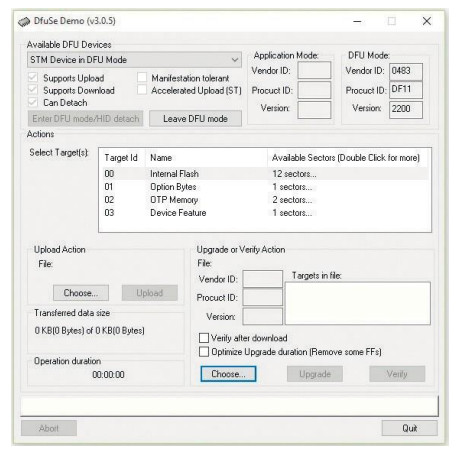The height and width of the screenshot is (449, 458).
Task: Minimize the DfuSe Demo window
Action: tap(357, 21)
